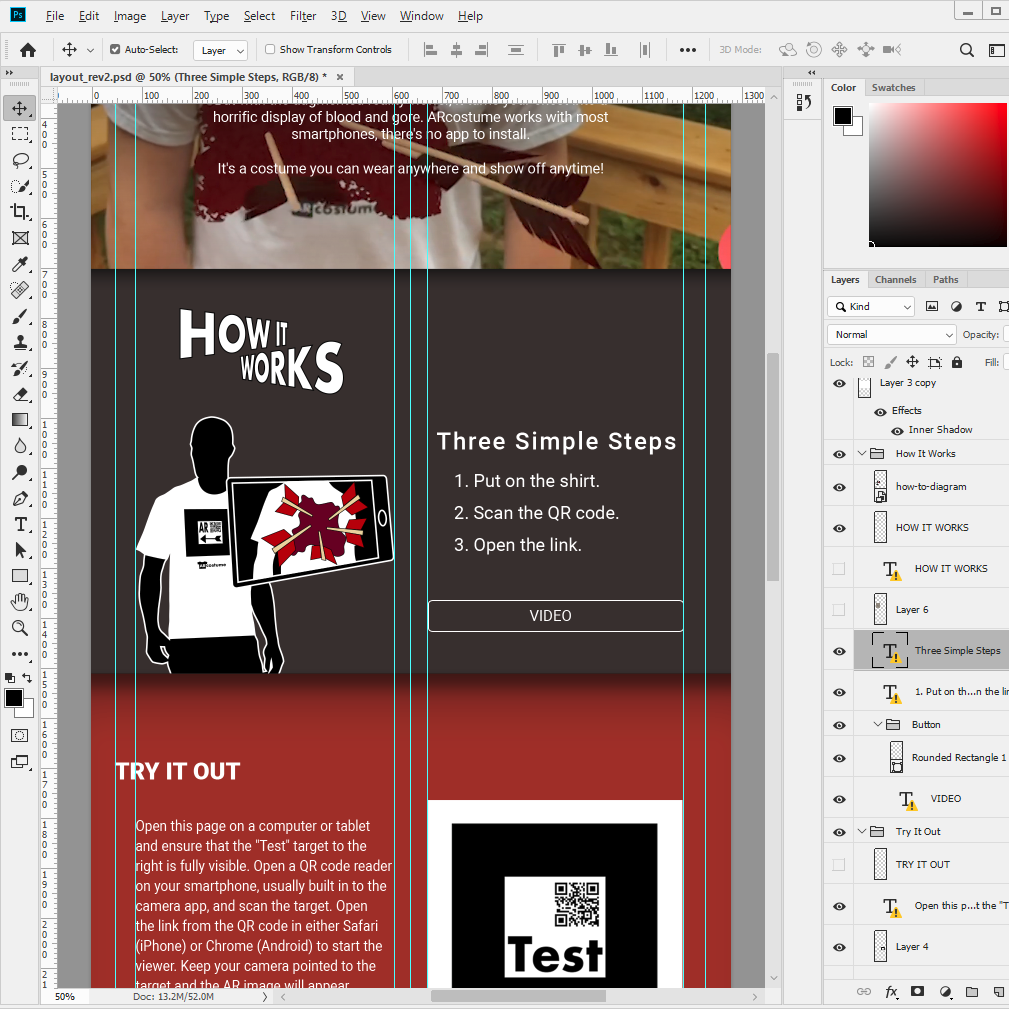Click the lock all padlock button
Viewport: 1009px width, 1009px height.
point(957,362)
